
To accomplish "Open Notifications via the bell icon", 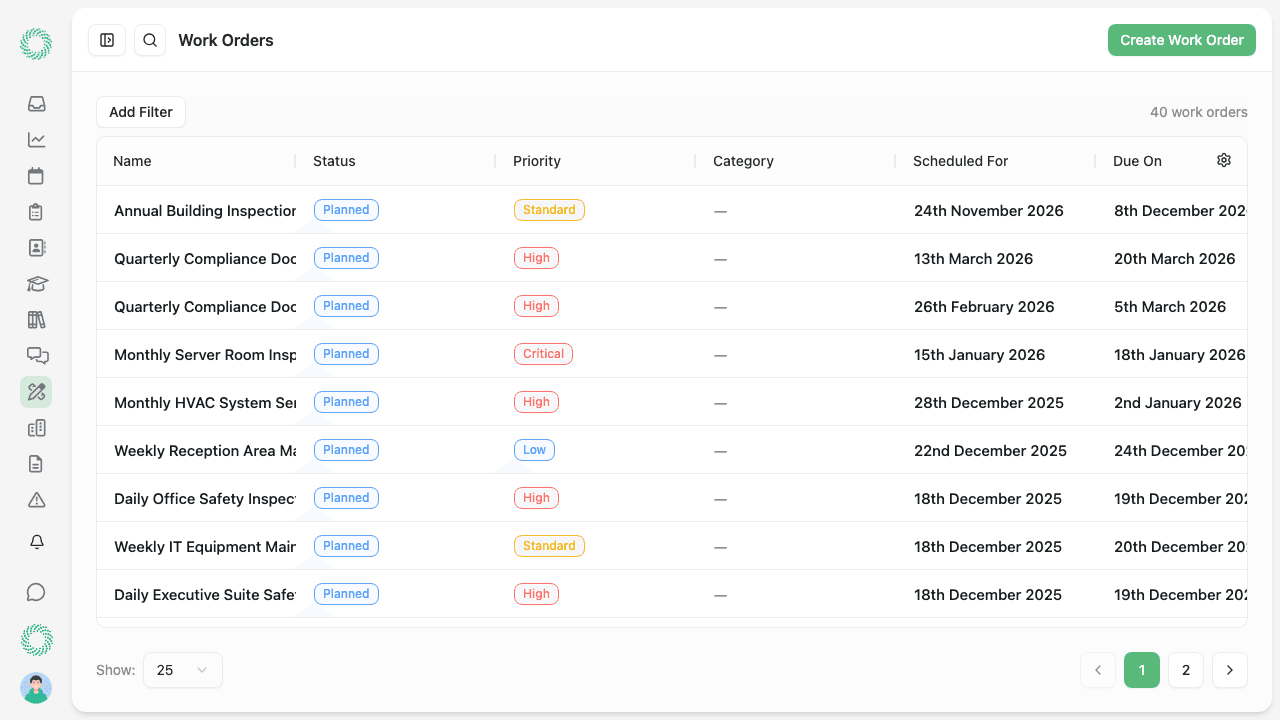I will coord(36,541).
